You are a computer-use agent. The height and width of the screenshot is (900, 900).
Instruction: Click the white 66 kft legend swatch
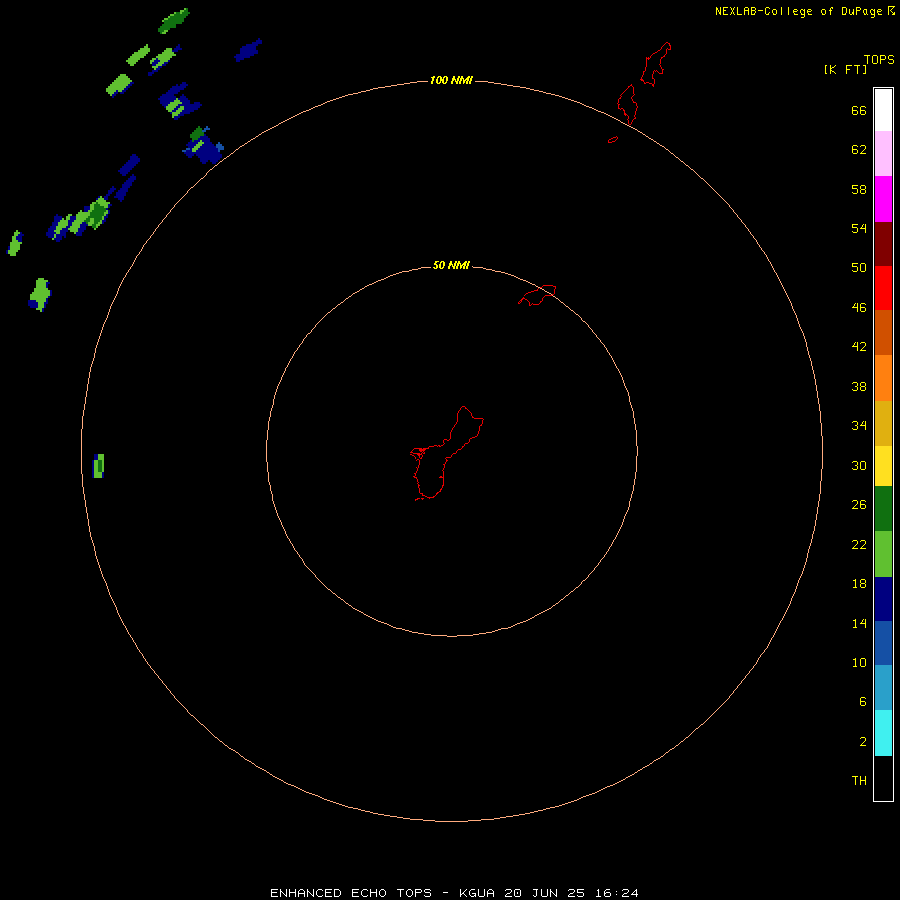(883, 110)
